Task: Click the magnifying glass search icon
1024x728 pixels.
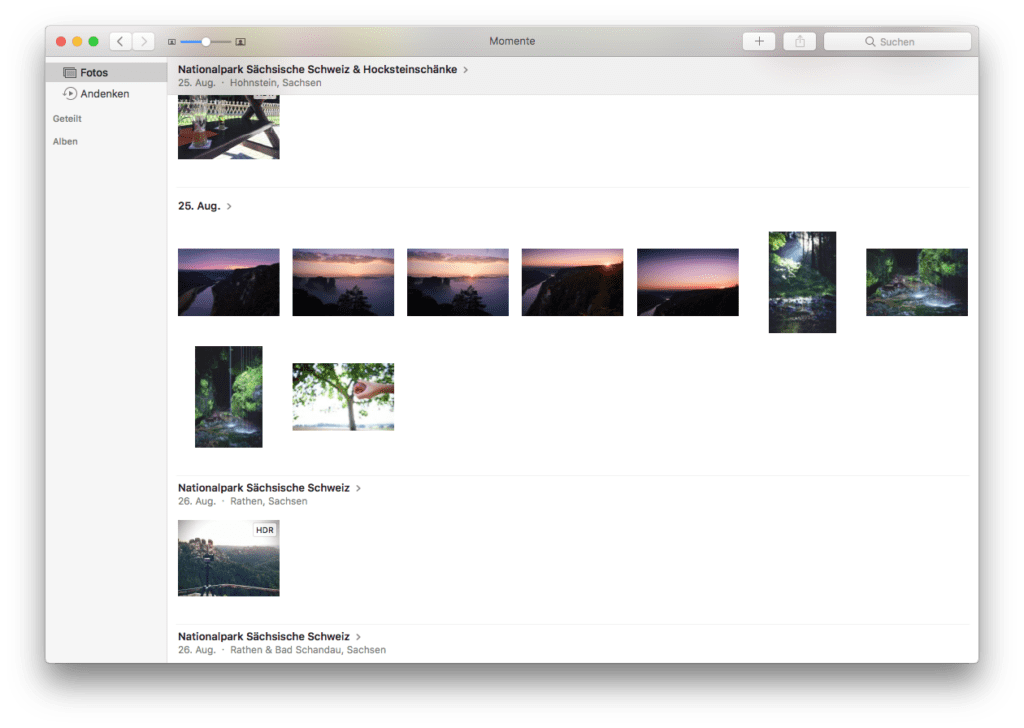Action: coord(870,41)
